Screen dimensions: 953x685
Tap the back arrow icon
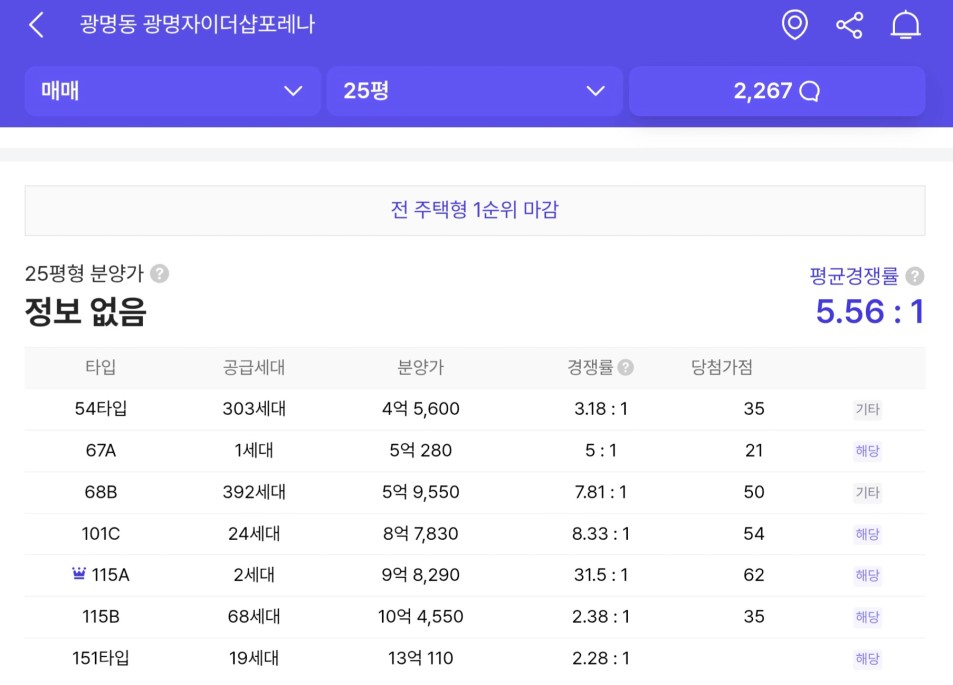click(x=36, y=26)
